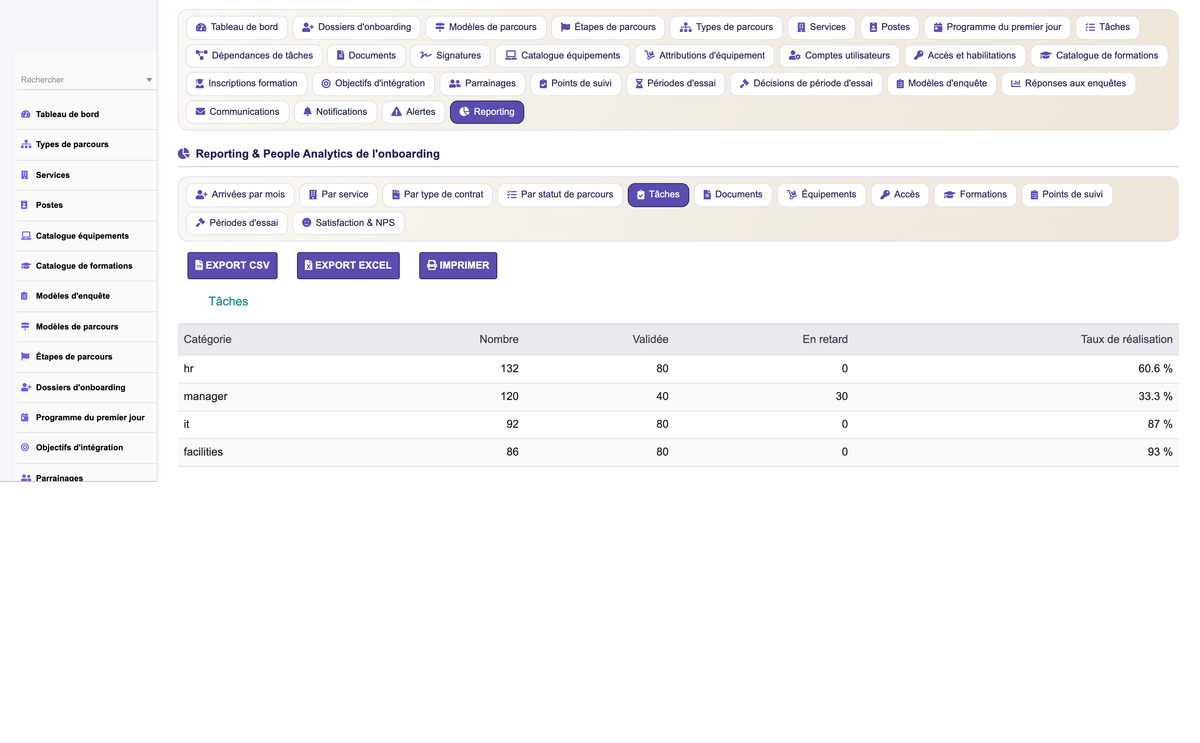1200x743 pixels.
Task: Click the signpost icon beside sidebar Modèles de parcours
Action: pos(25,327)
